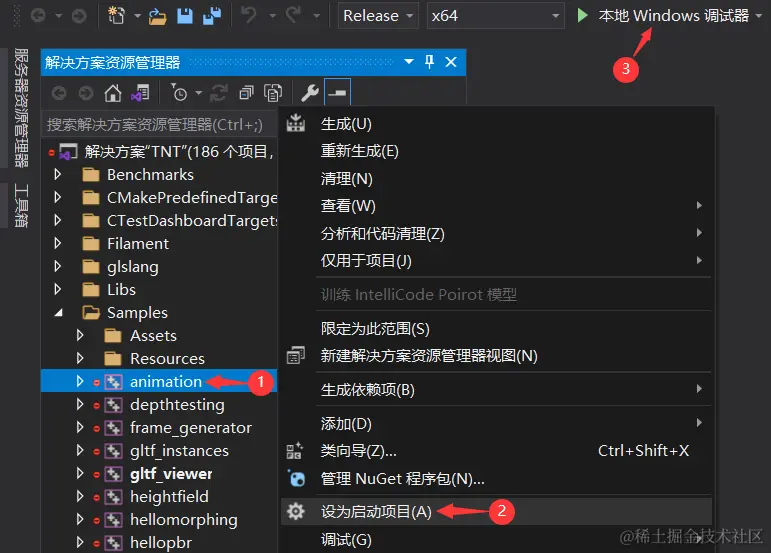This screenshot has width=771, height=553.
Task: Pin the Solution Explorer panel
Action: [429, 62]
